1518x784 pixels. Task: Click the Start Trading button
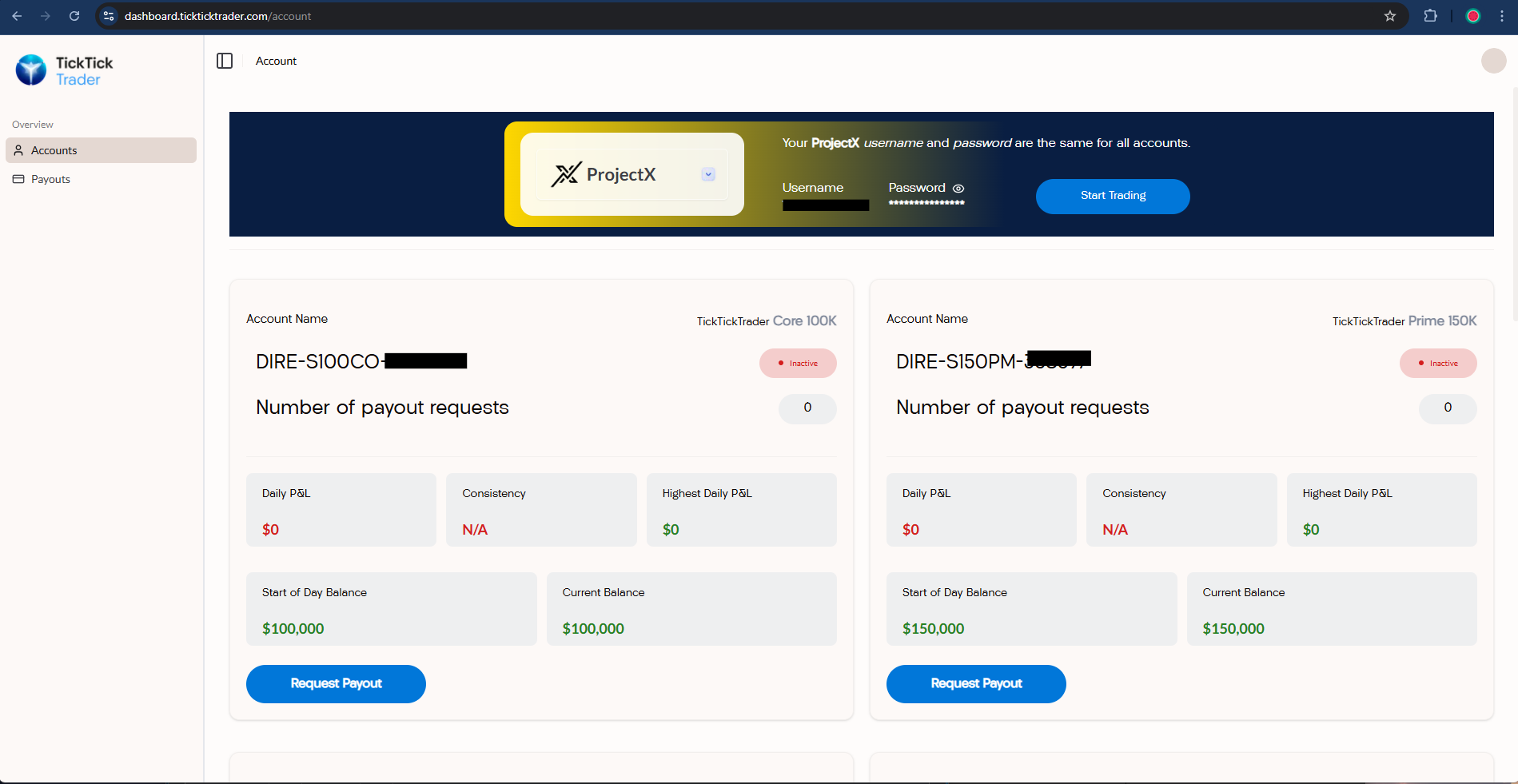click(x=1113, y=196)
